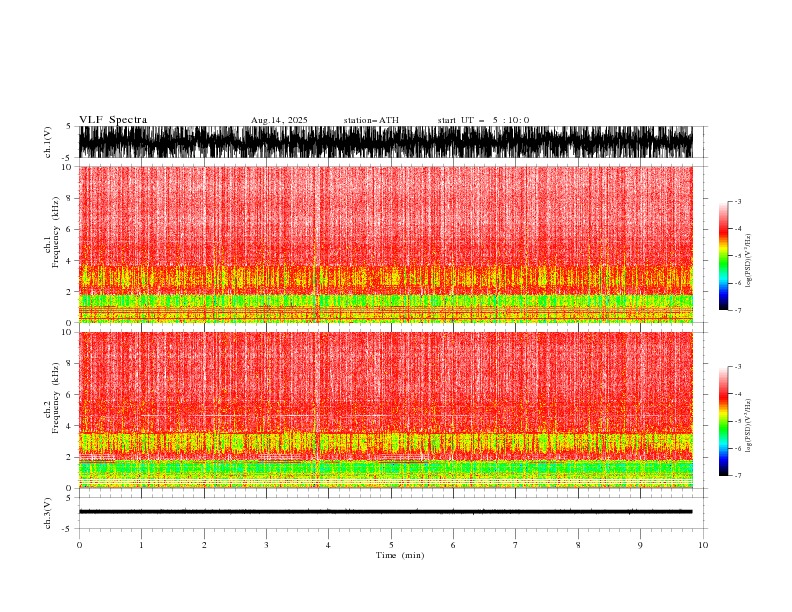
Task: Click the 'station=ATH' label
Action: click(x=371, y=120)
